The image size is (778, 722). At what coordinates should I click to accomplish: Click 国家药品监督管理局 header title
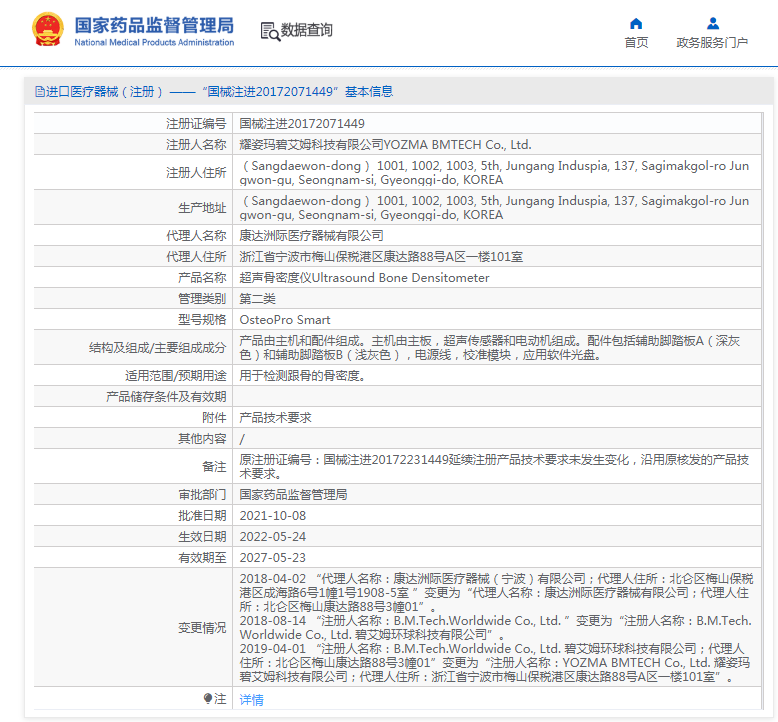154,25
